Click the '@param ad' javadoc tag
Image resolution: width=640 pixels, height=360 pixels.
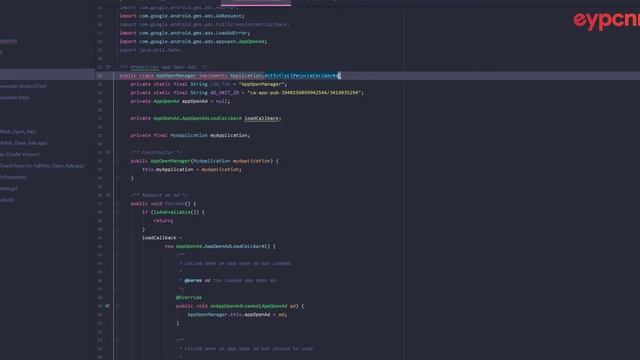tap(198, 281)
